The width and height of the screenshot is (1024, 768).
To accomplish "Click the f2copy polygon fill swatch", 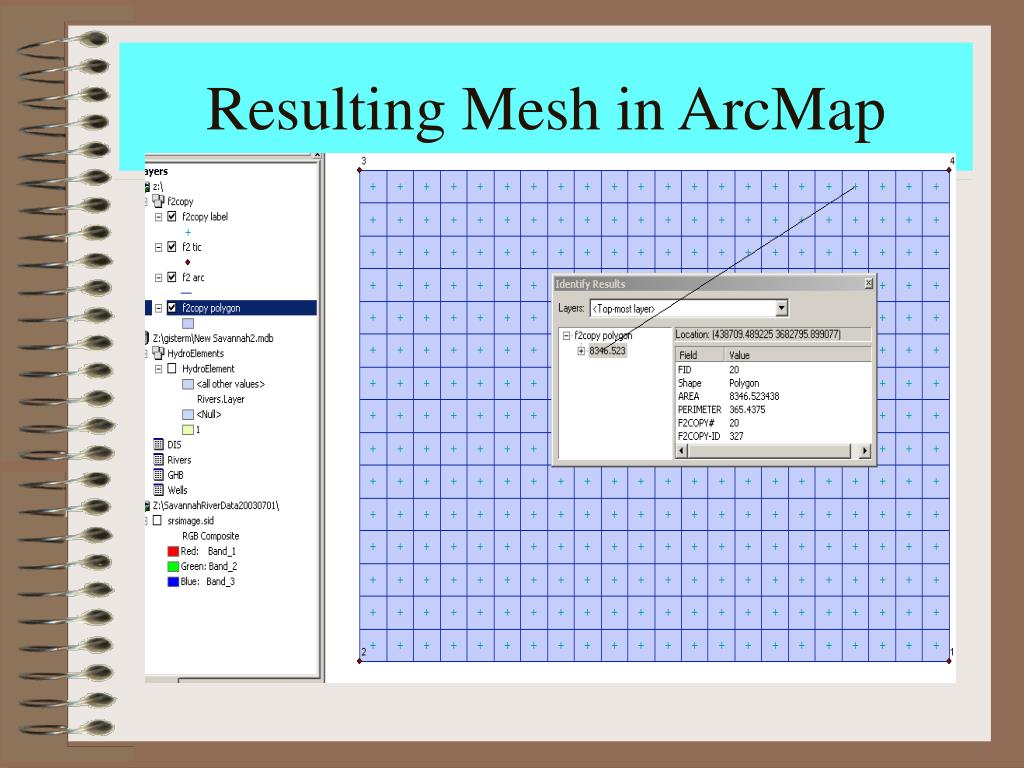I will pyautogui.click(x=188, y=323).
